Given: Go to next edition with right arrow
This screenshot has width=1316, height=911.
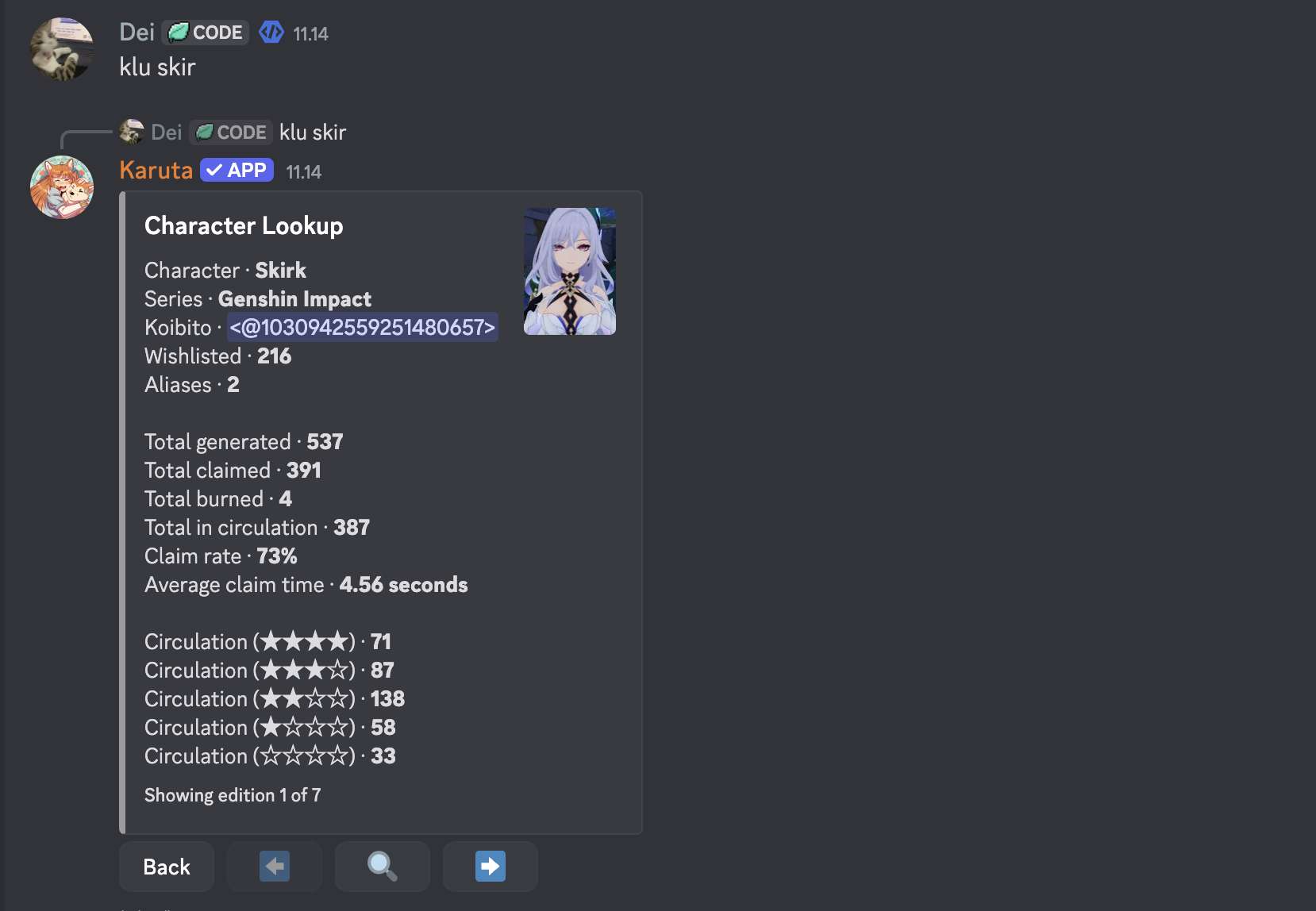Looking at the screenshot, I should [x=491, y=867].
